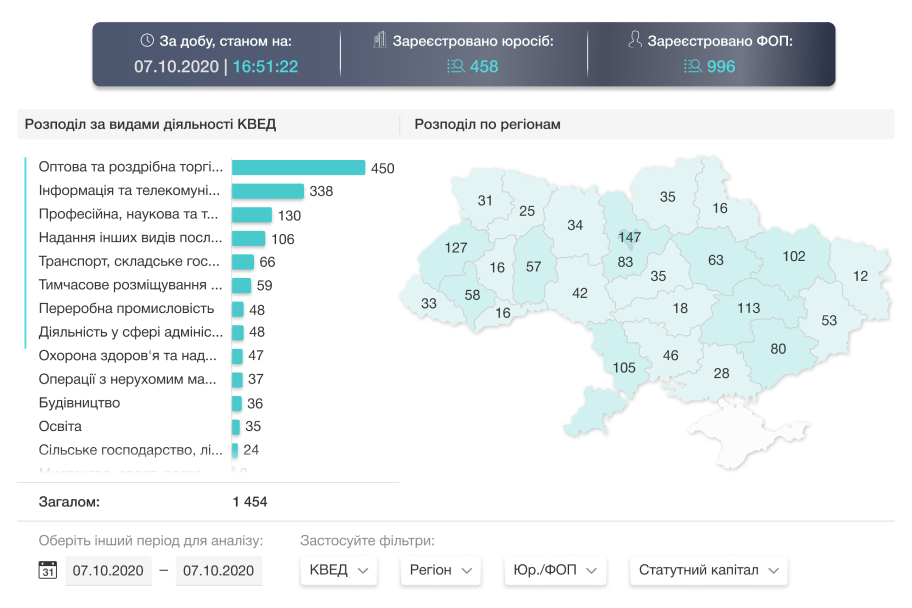The width and height of the screenshot is (912, 608).
Task: Select the western region showing 127
Action: (x=455, y=247)
